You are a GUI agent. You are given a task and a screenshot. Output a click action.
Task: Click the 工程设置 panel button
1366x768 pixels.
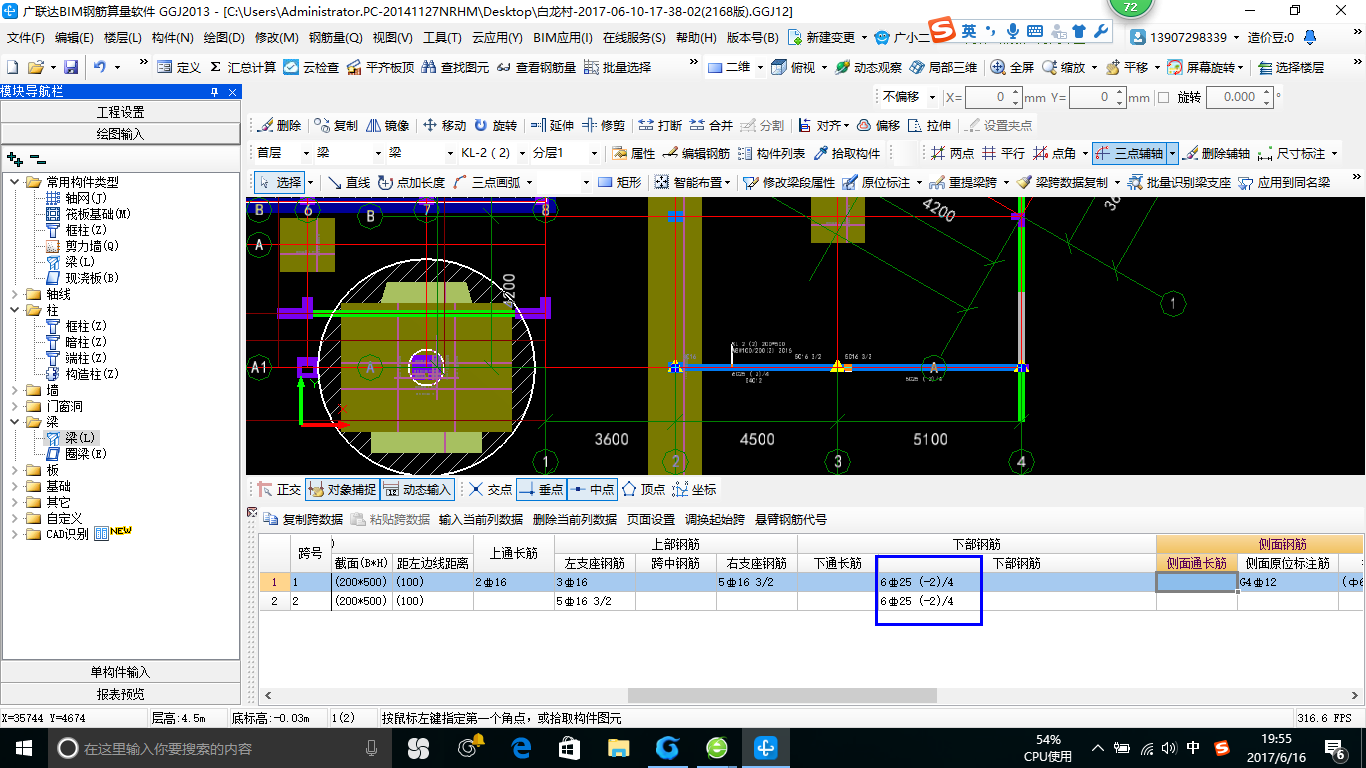[120, 111]
